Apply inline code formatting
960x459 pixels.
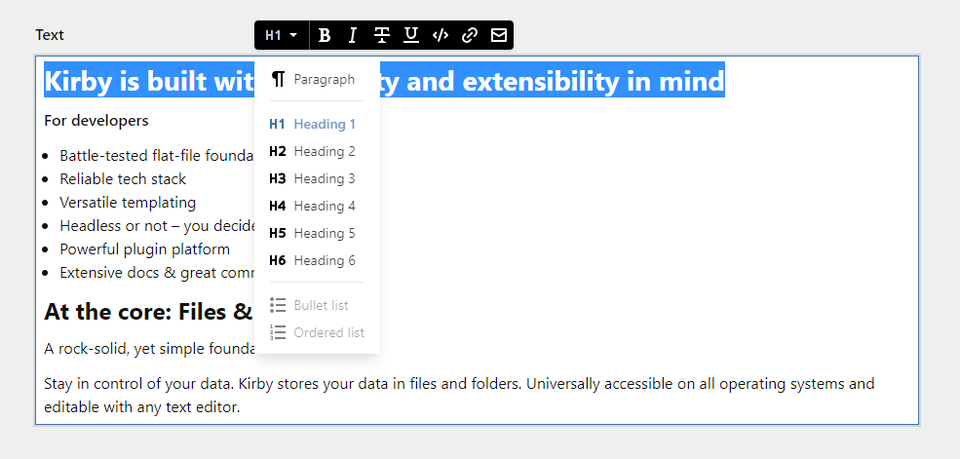[440, 35]
